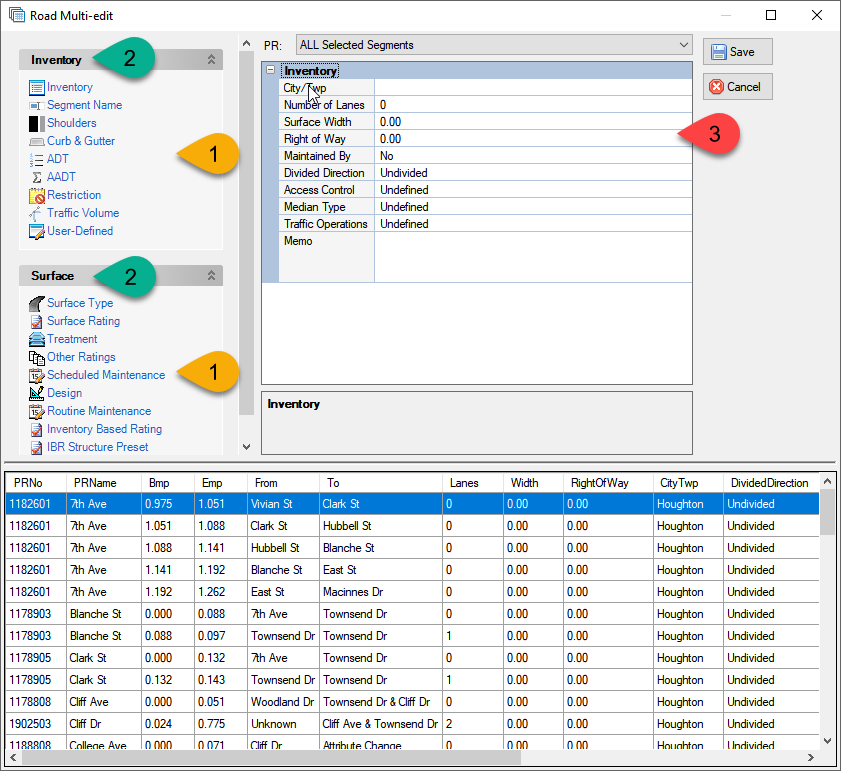This screenshot has width=841, height=771.
Task: Open the ADT link in sidebar
Action: [58, 159]
